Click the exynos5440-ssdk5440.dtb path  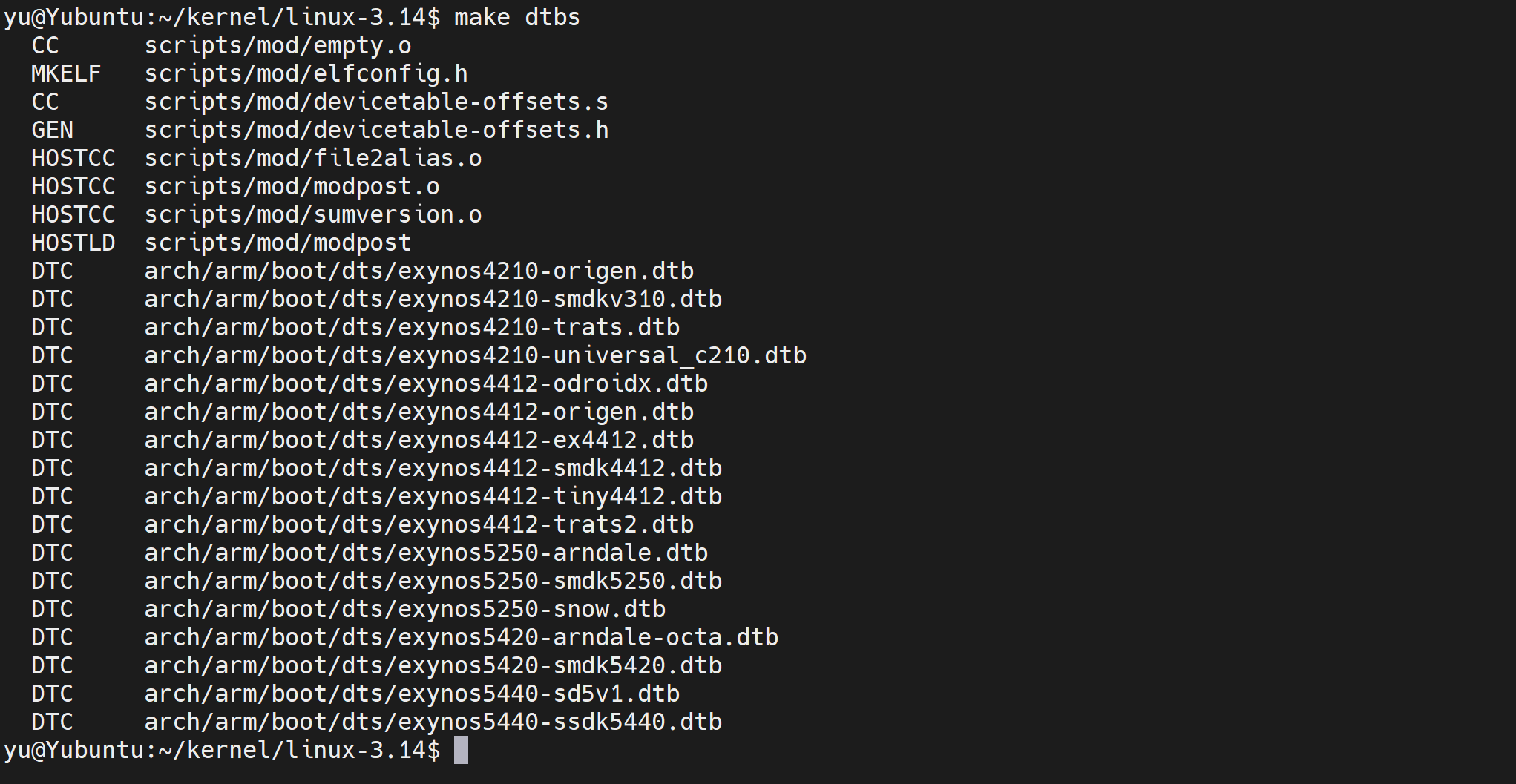click(433, 722)
